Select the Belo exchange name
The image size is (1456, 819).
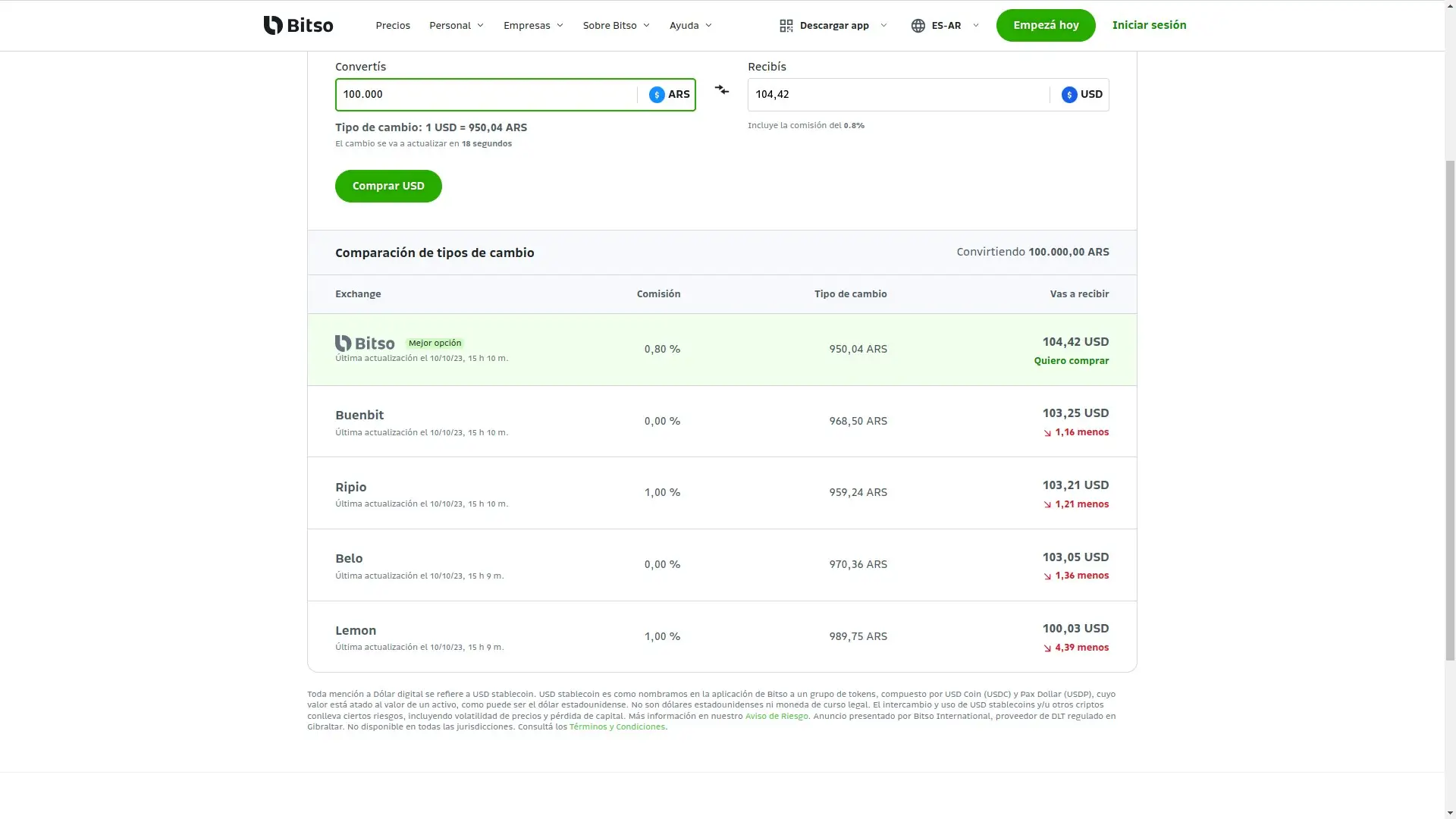pos(349,558)
